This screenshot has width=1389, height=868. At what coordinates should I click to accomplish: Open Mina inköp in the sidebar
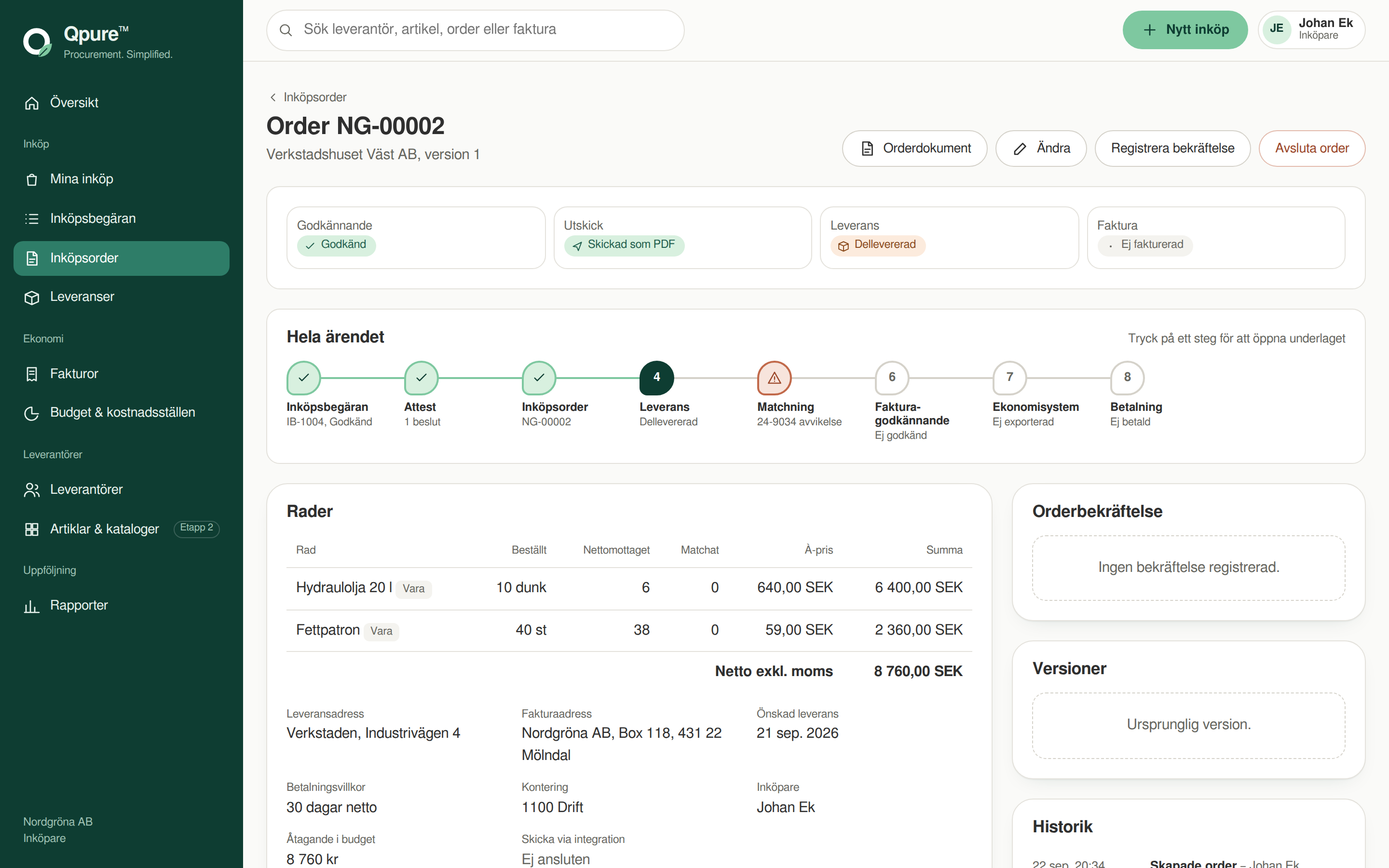click(x=121, y=179)
